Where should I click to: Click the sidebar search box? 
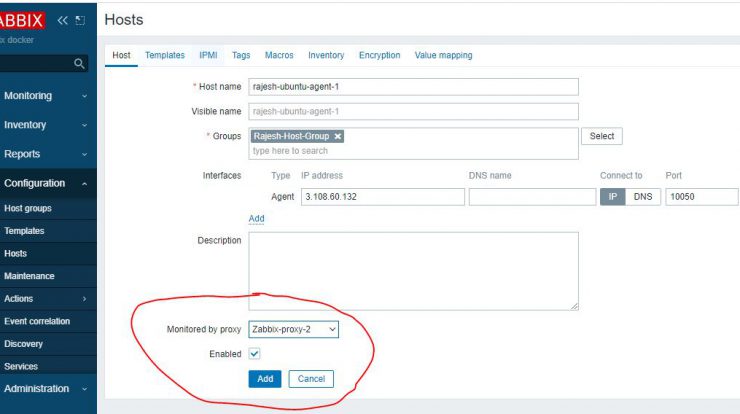pyautogui.click(x=43, y=63)
